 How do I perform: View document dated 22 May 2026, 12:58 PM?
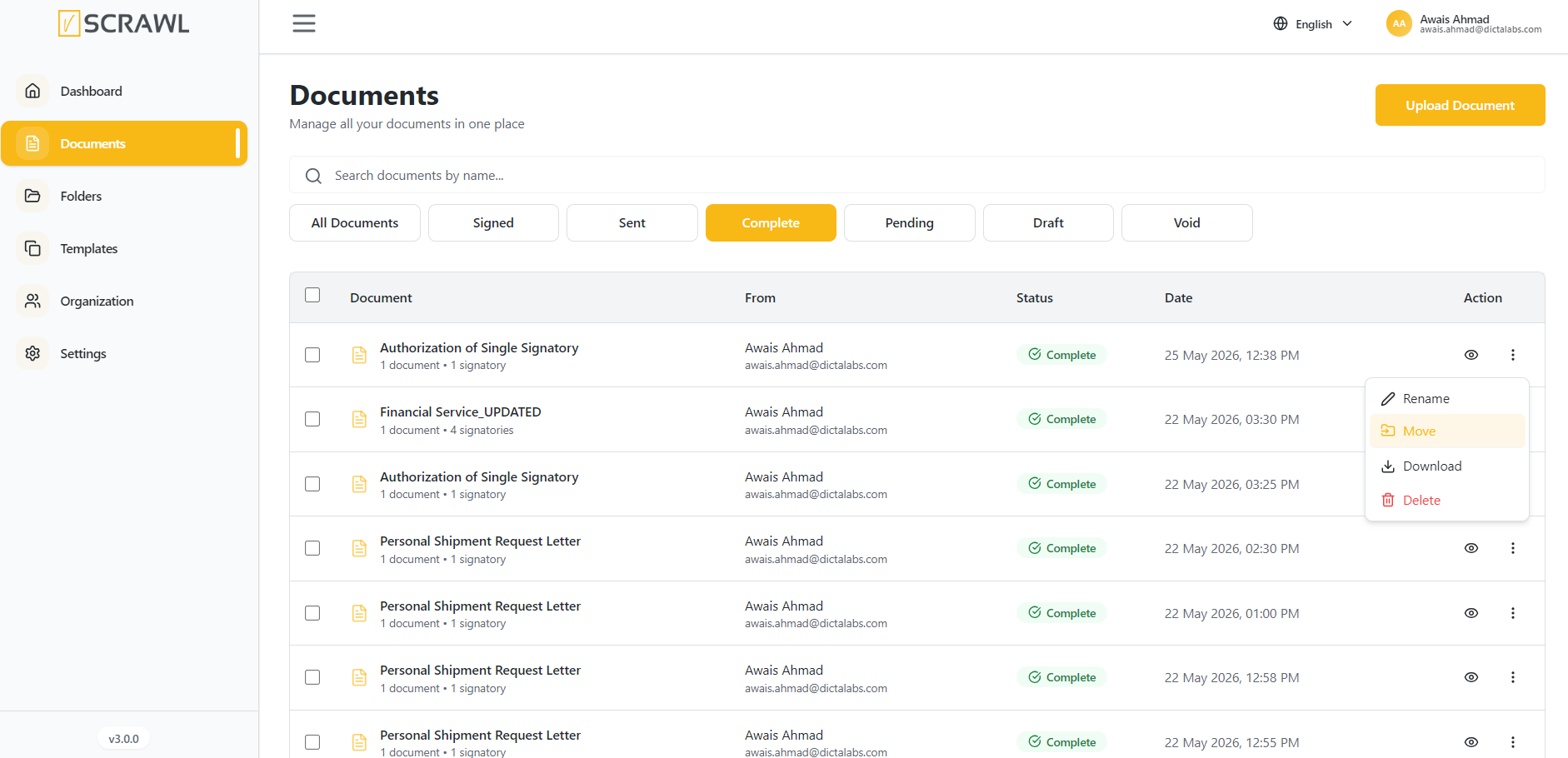click(1471, 677)
